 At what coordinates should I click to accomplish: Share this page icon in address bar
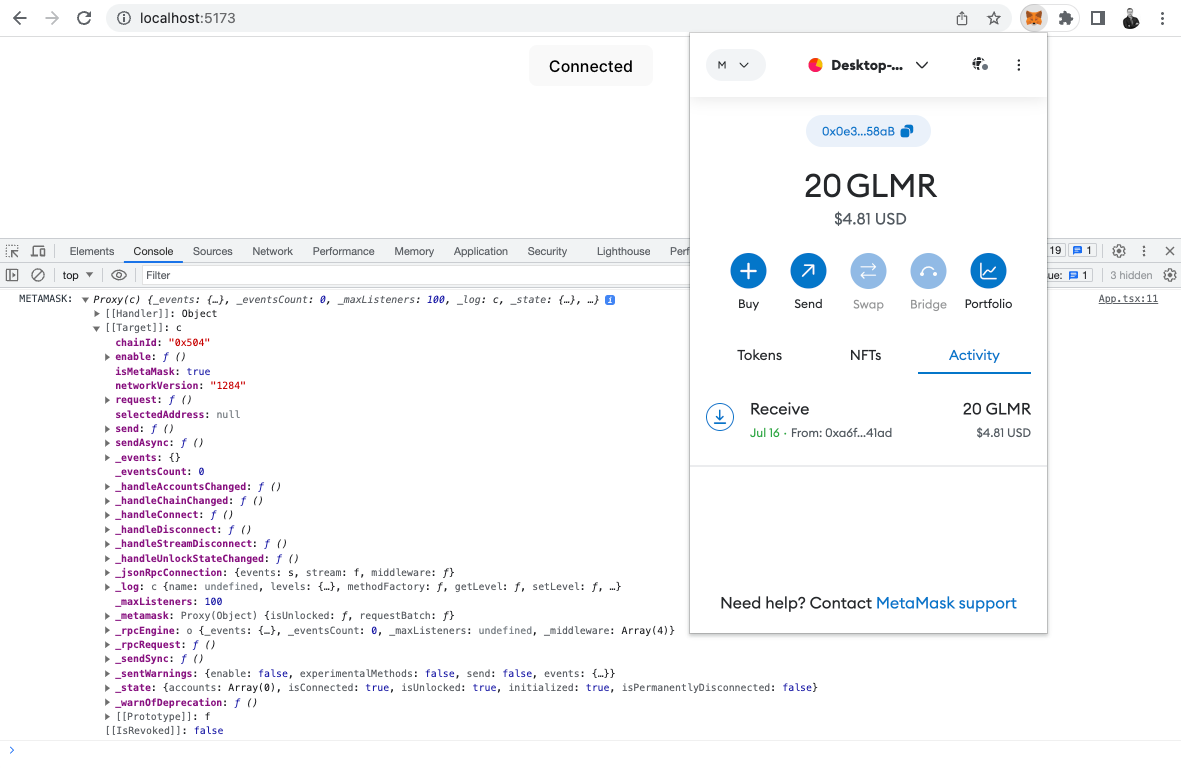tap(962, 18)
